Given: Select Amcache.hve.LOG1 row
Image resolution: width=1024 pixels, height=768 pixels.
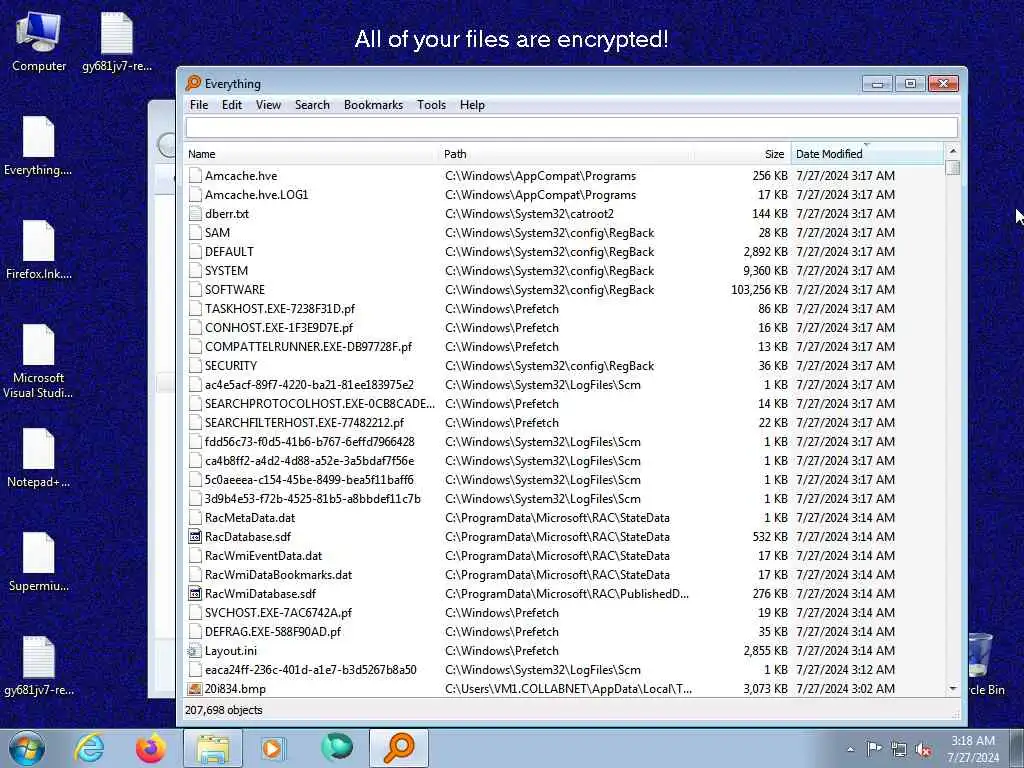Looking at the screenshot, I should click(x=564, y=195).
